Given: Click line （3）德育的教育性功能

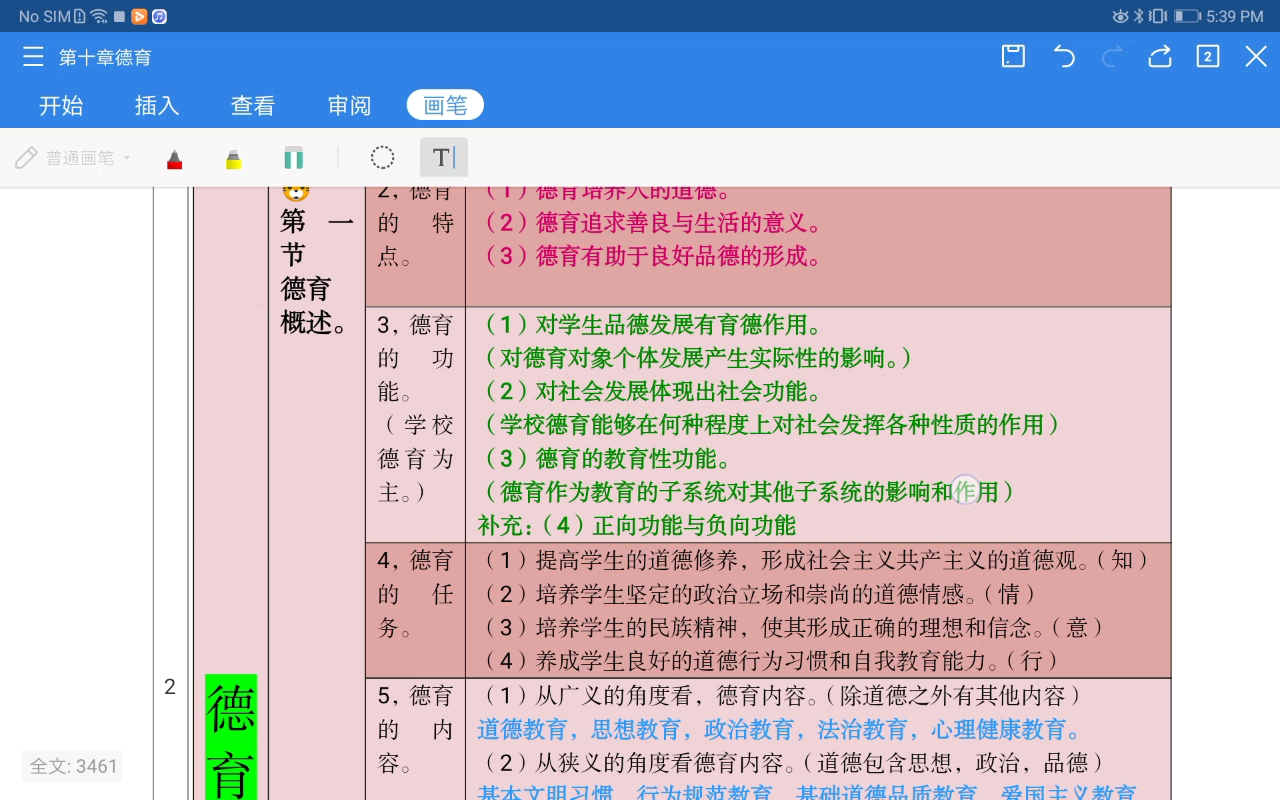Looking at the screenshot, I should (x=605, y=458).
